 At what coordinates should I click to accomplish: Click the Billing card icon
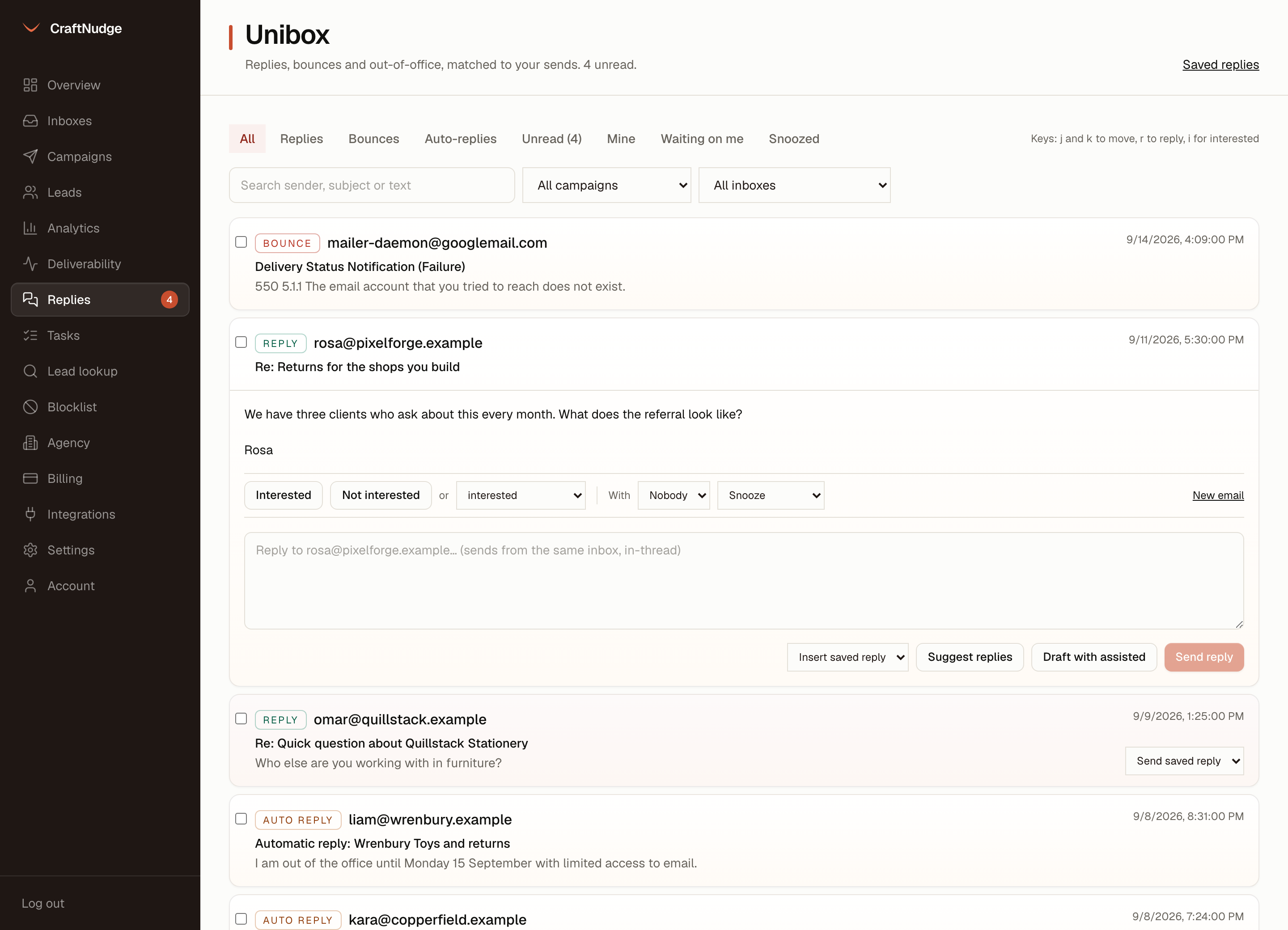click(30, 478)
